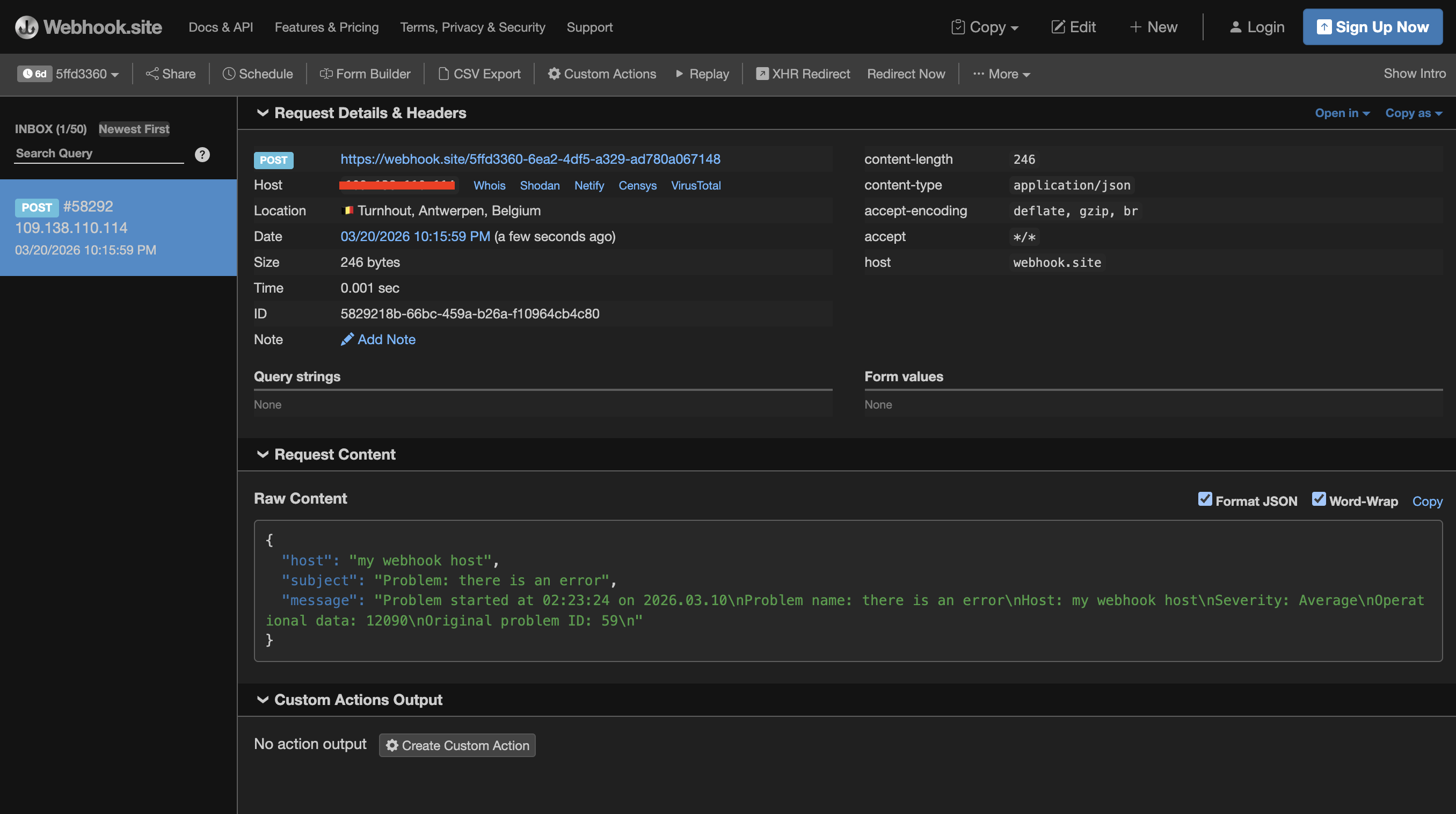Disable the Word-Wrap checkbox

click(x=1319, y=499)
